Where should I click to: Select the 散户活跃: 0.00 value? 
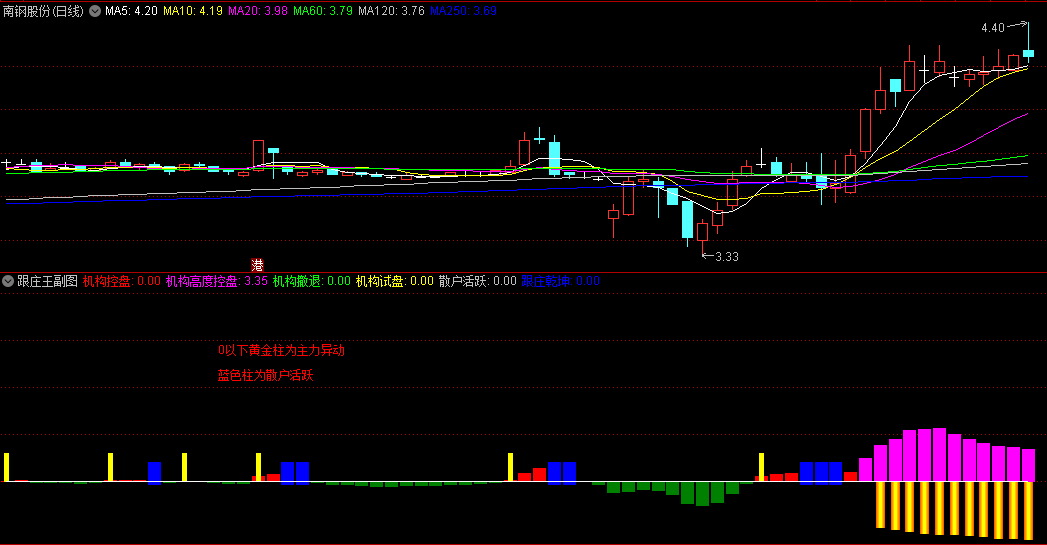point(477,281)
